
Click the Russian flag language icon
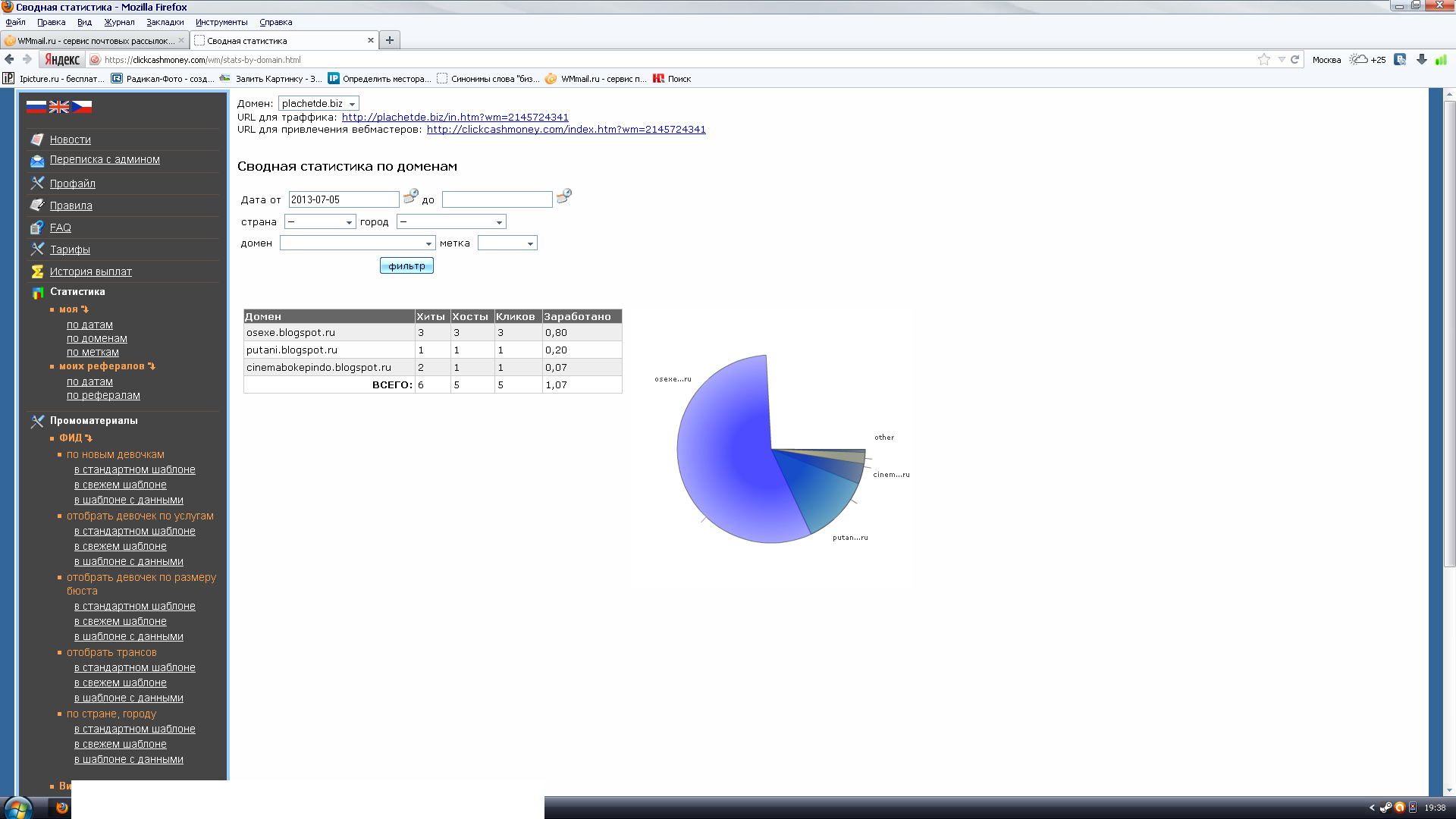click(x=36, y=107)
